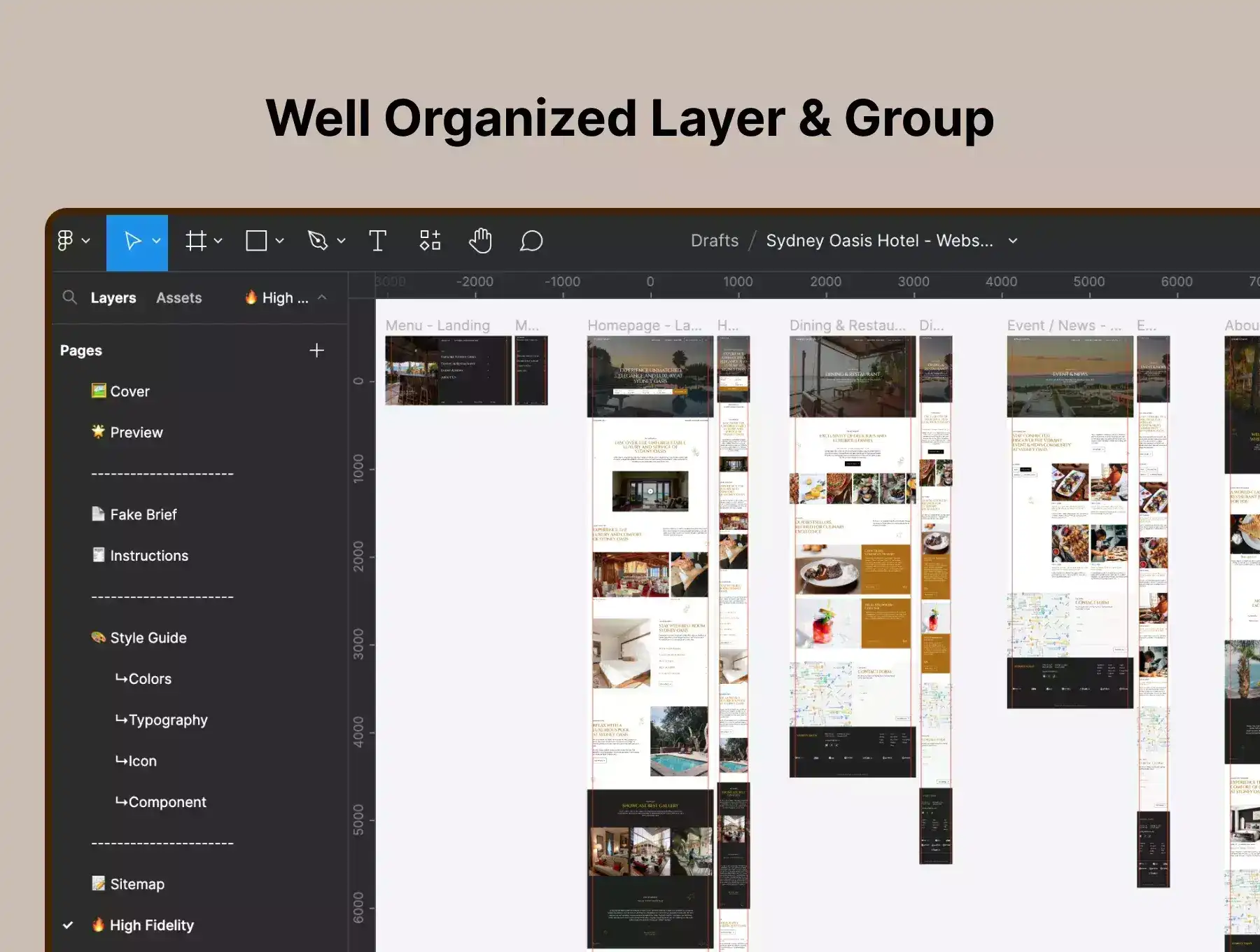The height and width of the screenshot is (952, 1260).
Task: Switch to the Assets tab
Action: 178,297
